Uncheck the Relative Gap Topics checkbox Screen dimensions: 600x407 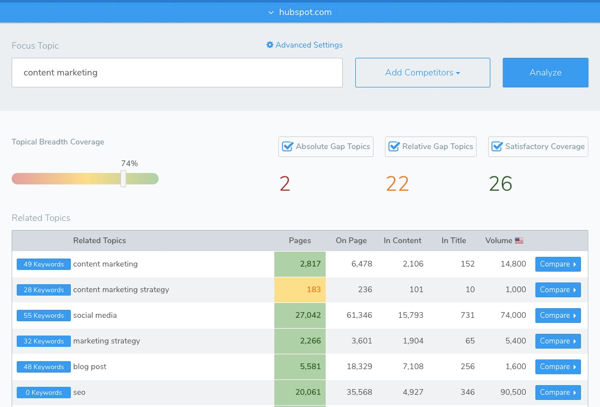point(394,147)
